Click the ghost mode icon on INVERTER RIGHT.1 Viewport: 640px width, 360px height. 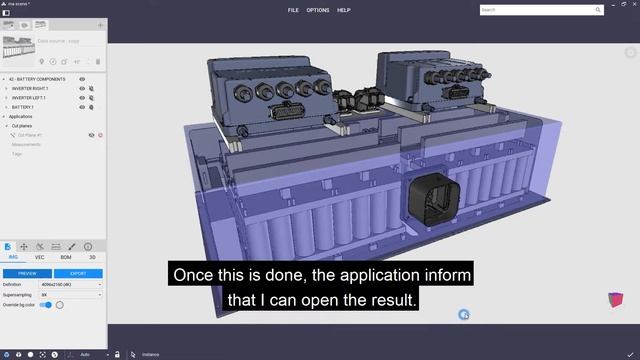pos(91,89)
